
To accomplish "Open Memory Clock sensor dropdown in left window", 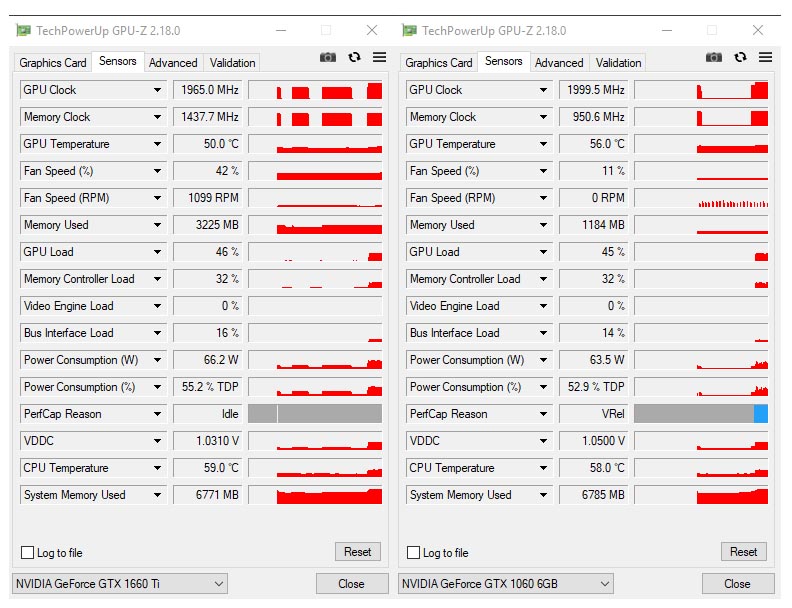I will [x=158, y=117].
